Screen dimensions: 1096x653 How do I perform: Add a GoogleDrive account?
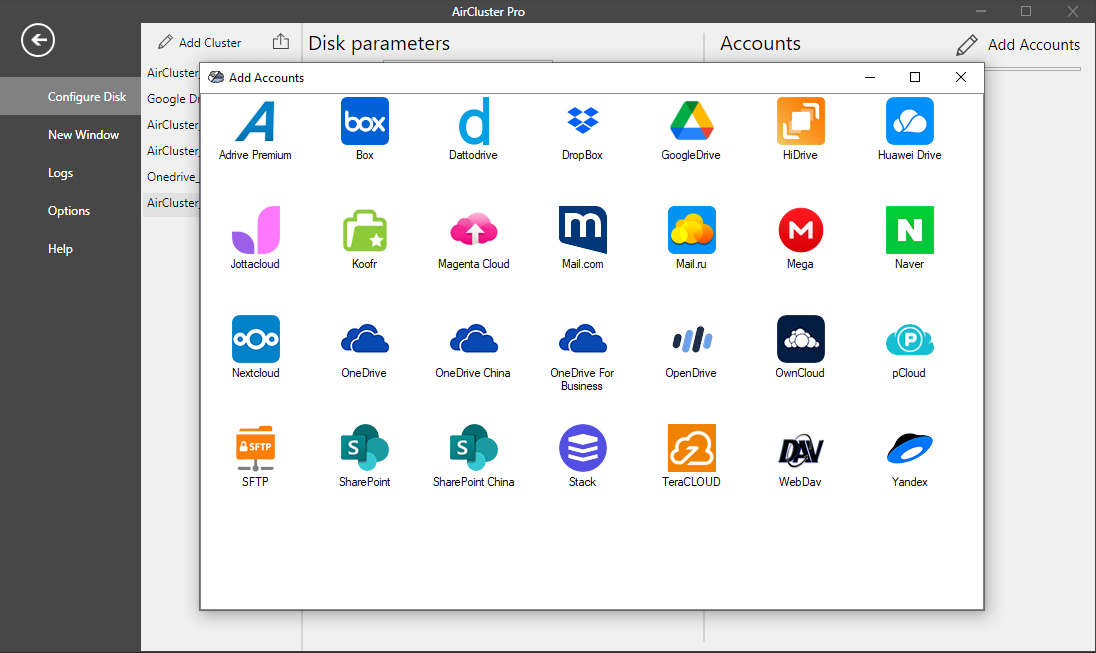691,122
